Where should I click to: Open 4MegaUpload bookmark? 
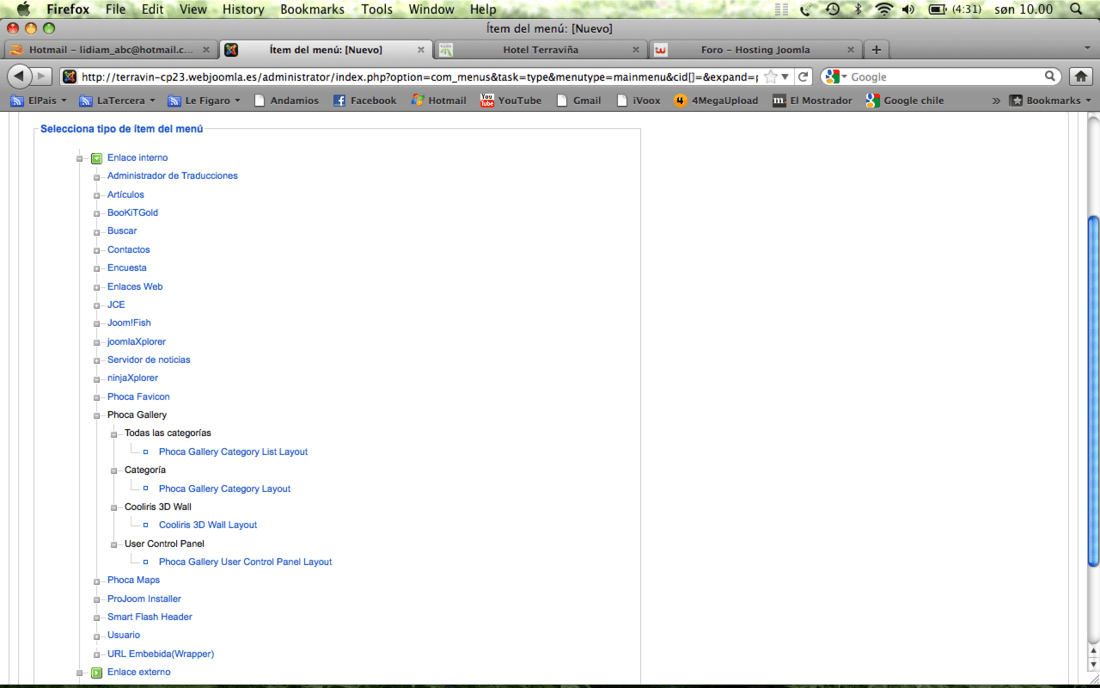716,100
